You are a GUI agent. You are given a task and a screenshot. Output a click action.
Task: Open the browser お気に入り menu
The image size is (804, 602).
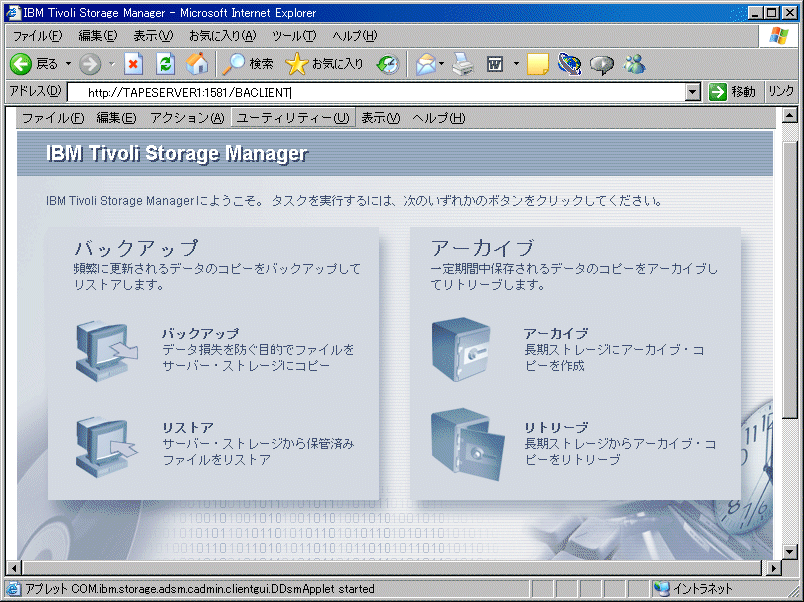coord(222,36)
